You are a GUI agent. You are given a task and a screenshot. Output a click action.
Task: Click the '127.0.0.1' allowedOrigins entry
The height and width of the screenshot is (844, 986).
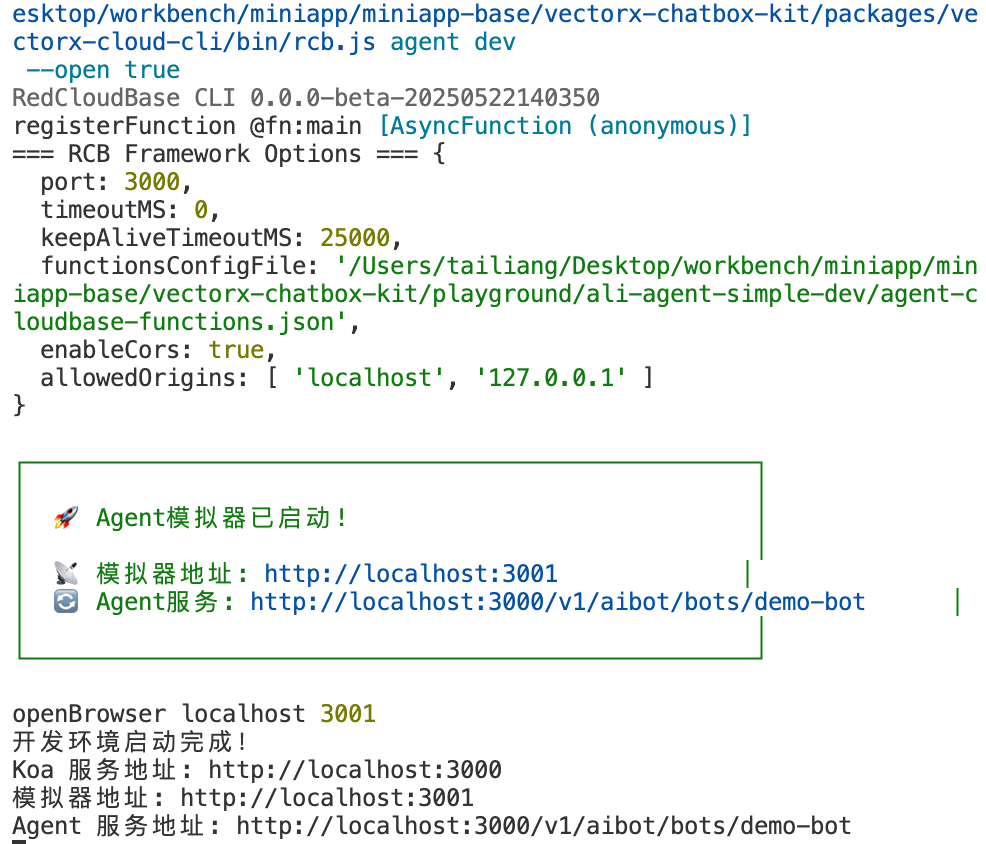[x=551, y=378]
